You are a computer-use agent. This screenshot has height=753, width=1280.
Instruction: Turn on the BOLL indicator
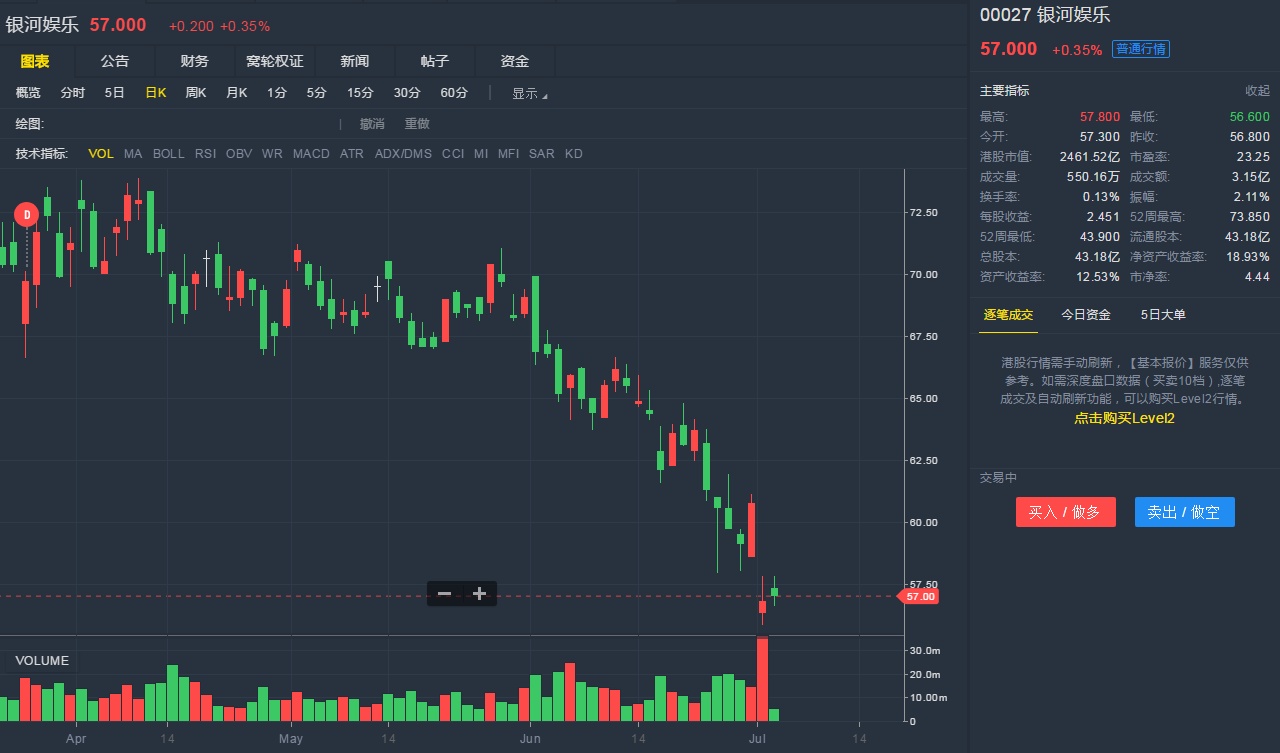[x=168, y=154]
